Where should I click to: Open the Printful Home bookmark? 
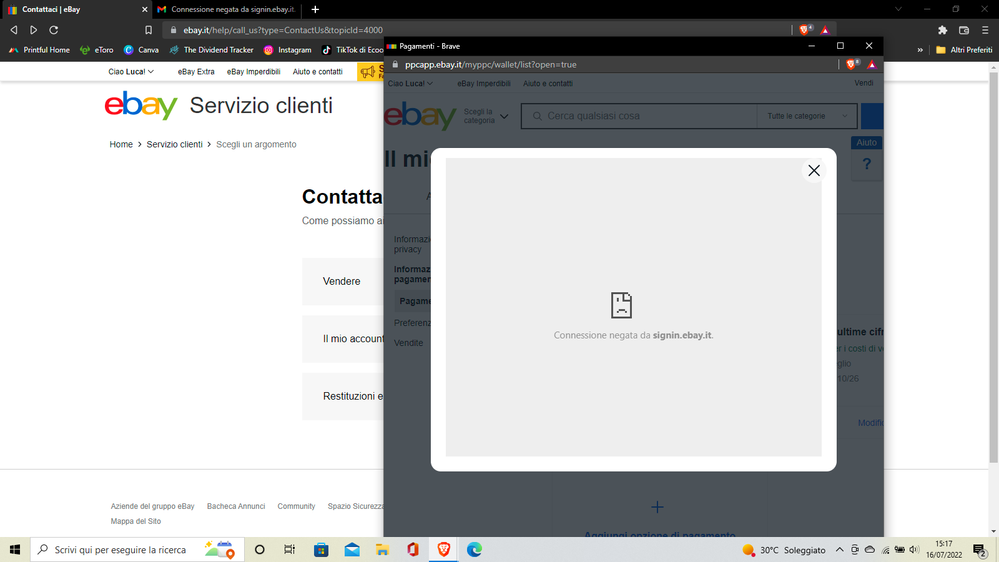coord(40,49)
